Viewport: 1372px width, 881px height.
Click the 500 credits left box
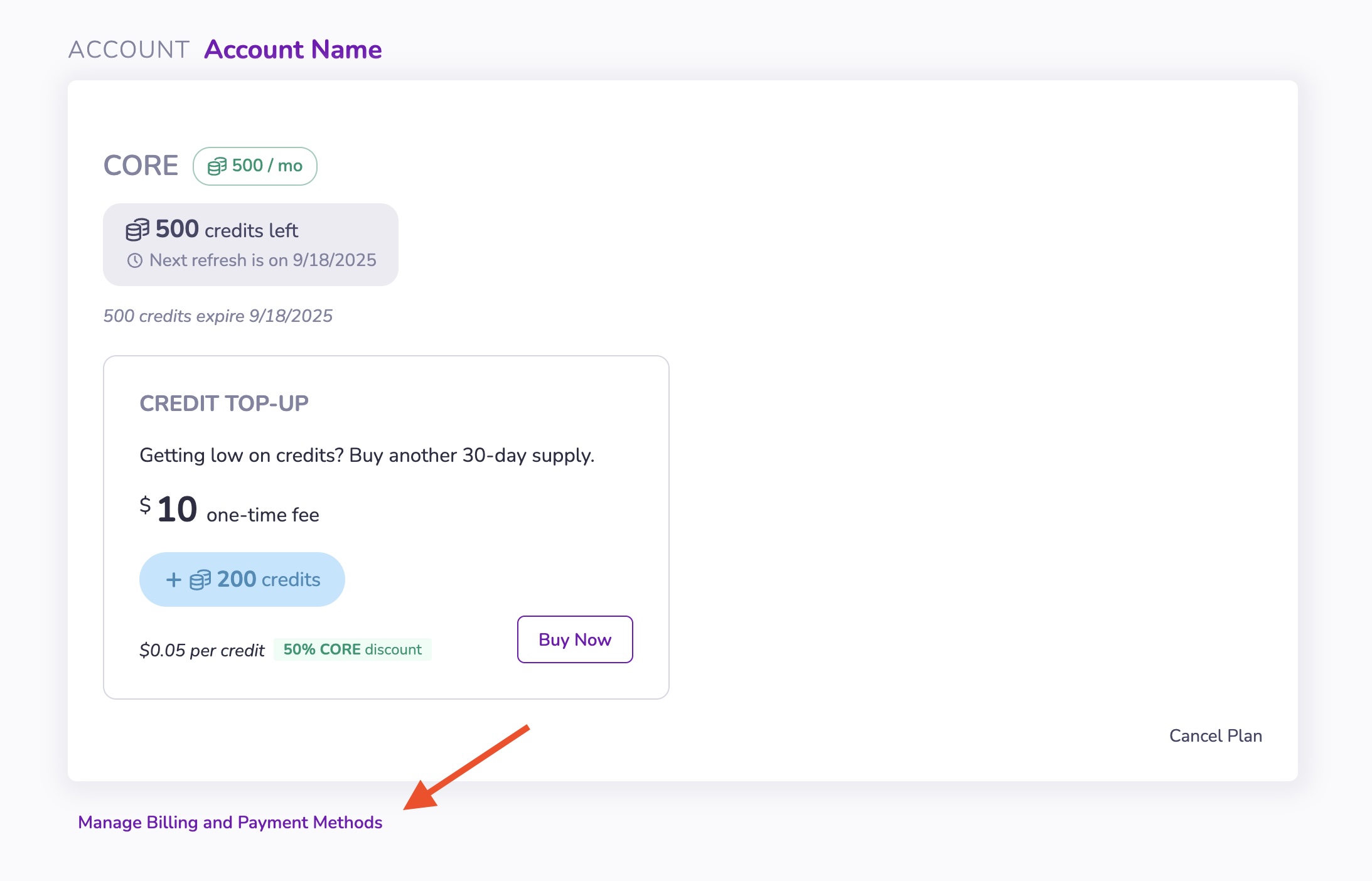pos(250,244)
